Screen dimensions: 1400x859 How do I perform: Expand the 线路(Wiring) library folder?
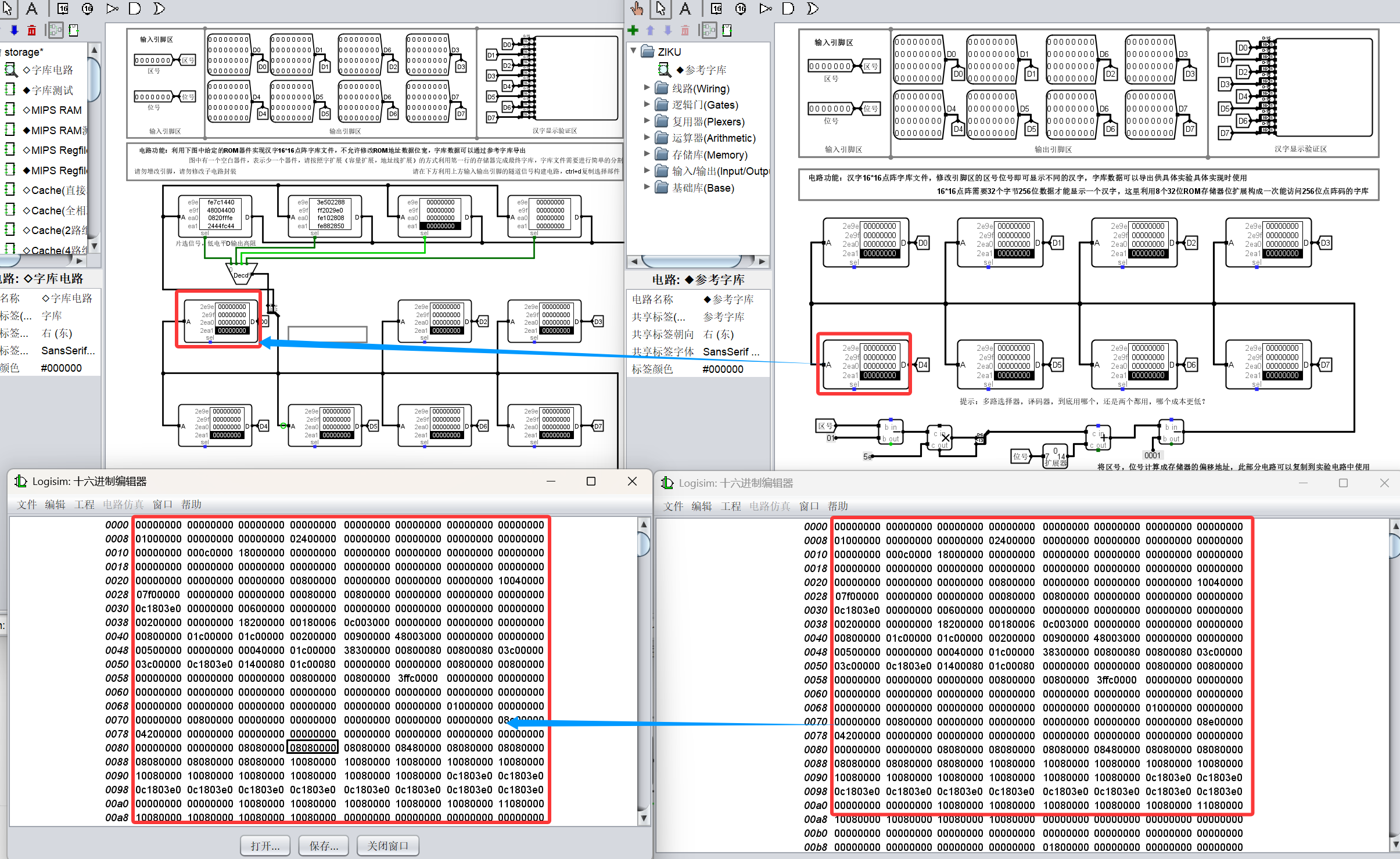tap(647, 88)
